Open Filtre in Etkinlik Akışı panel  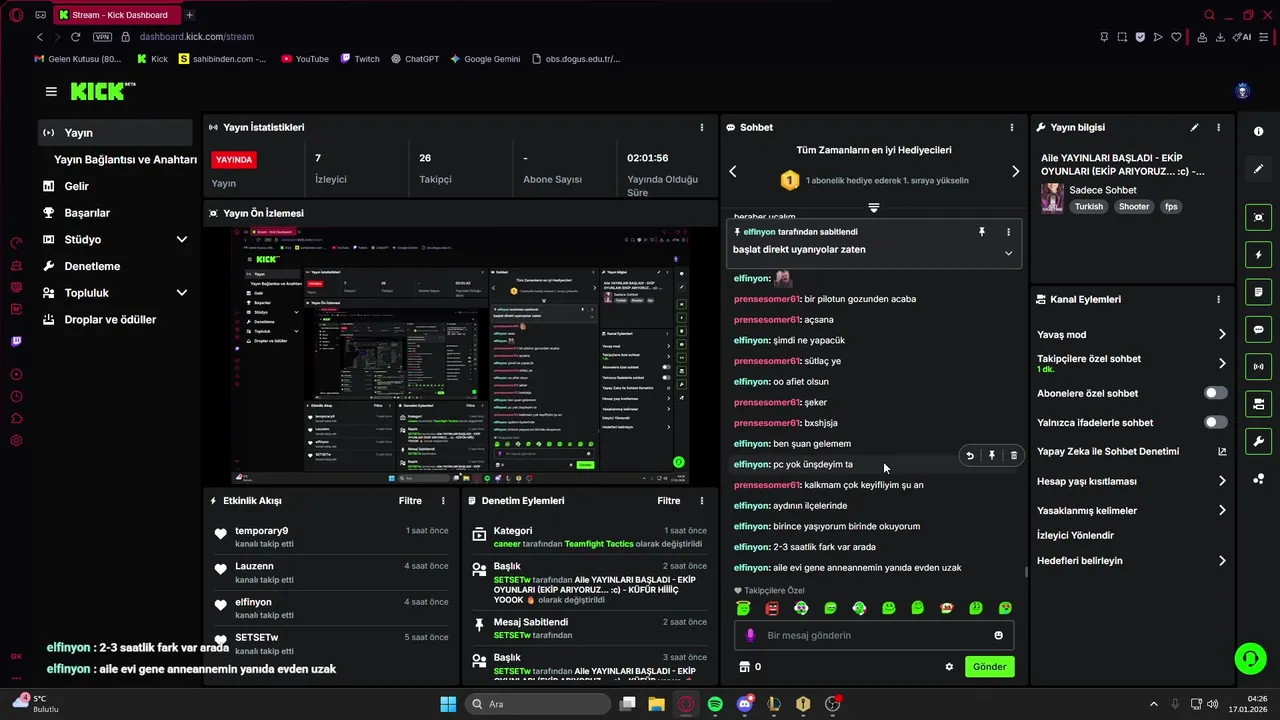[x=410, y=501]
